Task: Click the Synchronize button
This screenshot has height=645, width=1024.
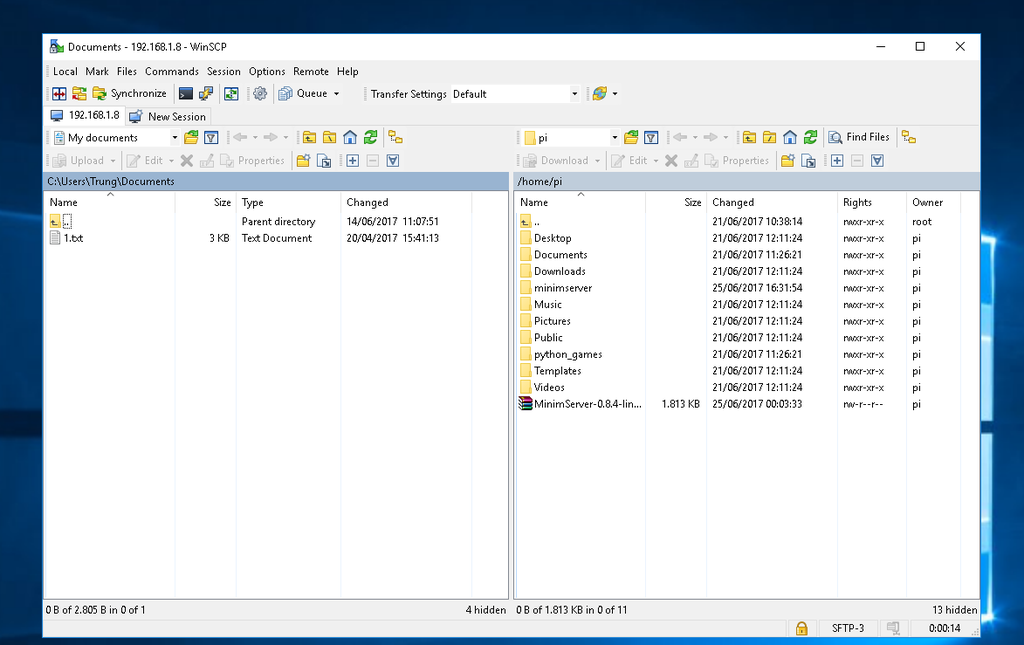Action: click(x=129, y=94)
